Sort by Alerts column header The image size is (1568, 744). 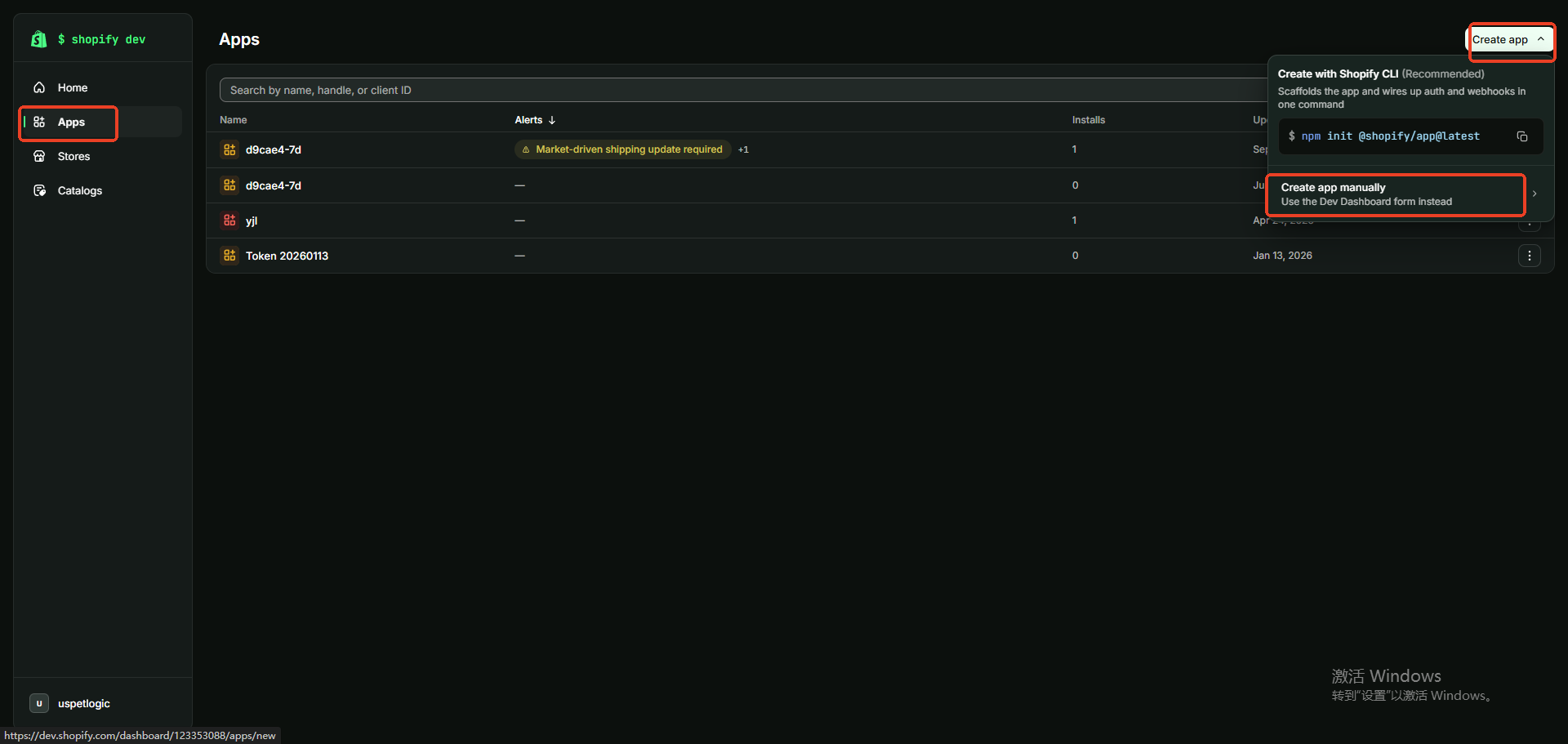(x=535, y=120)
